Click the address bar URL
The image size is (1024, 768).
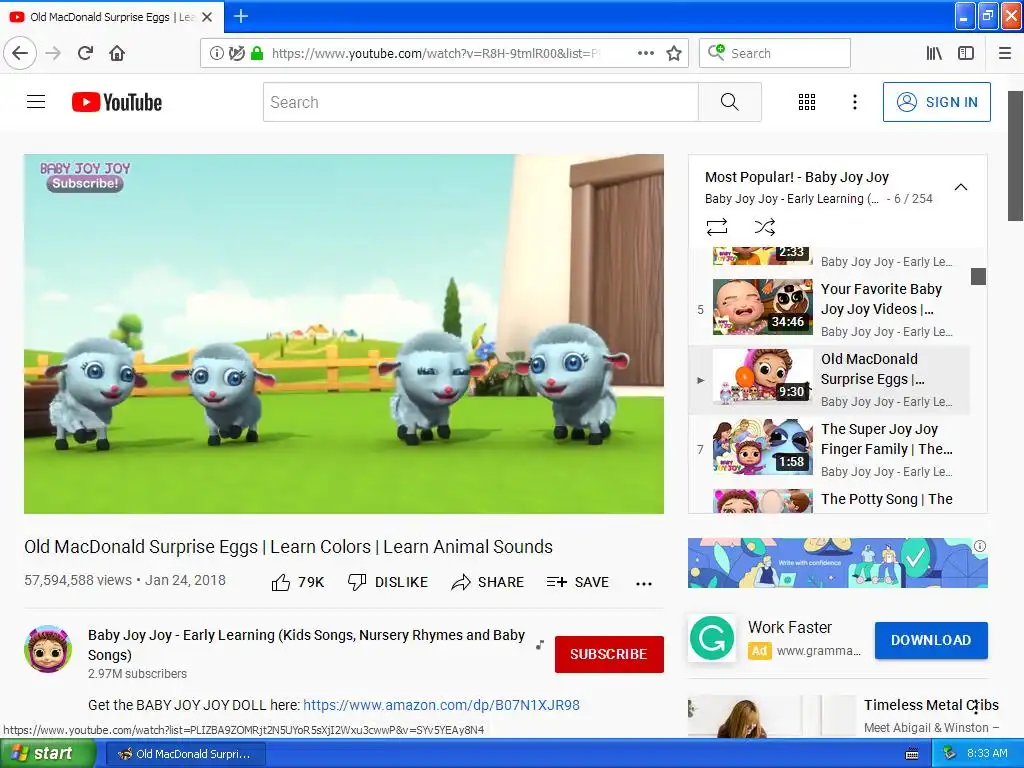click(434, 54)
